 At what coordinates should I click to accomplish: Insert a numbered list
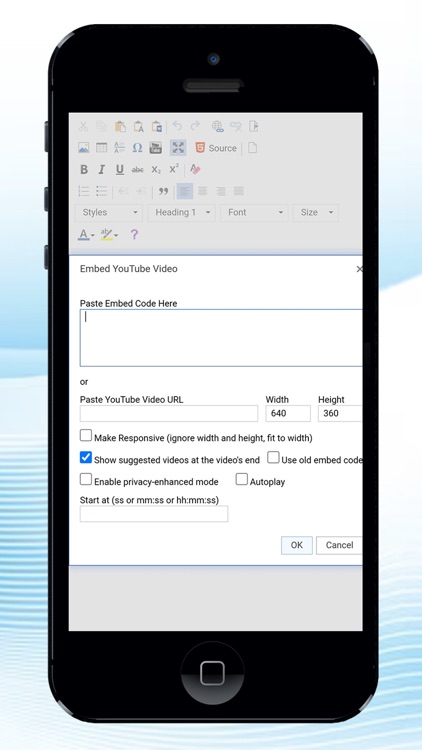(x=84, y=191)
